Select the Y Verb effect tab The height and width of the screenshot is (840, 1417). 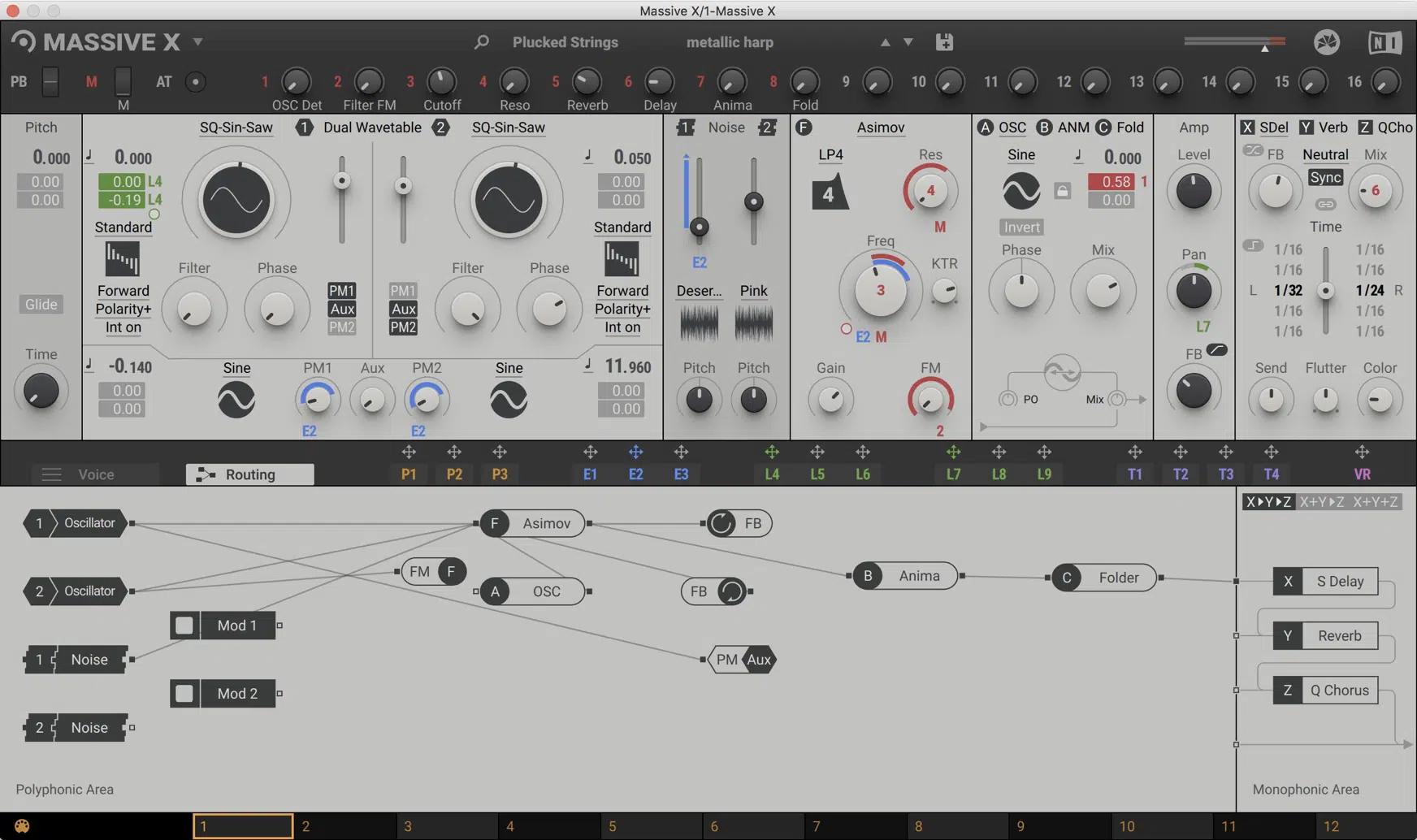(x=1324, y=128)
